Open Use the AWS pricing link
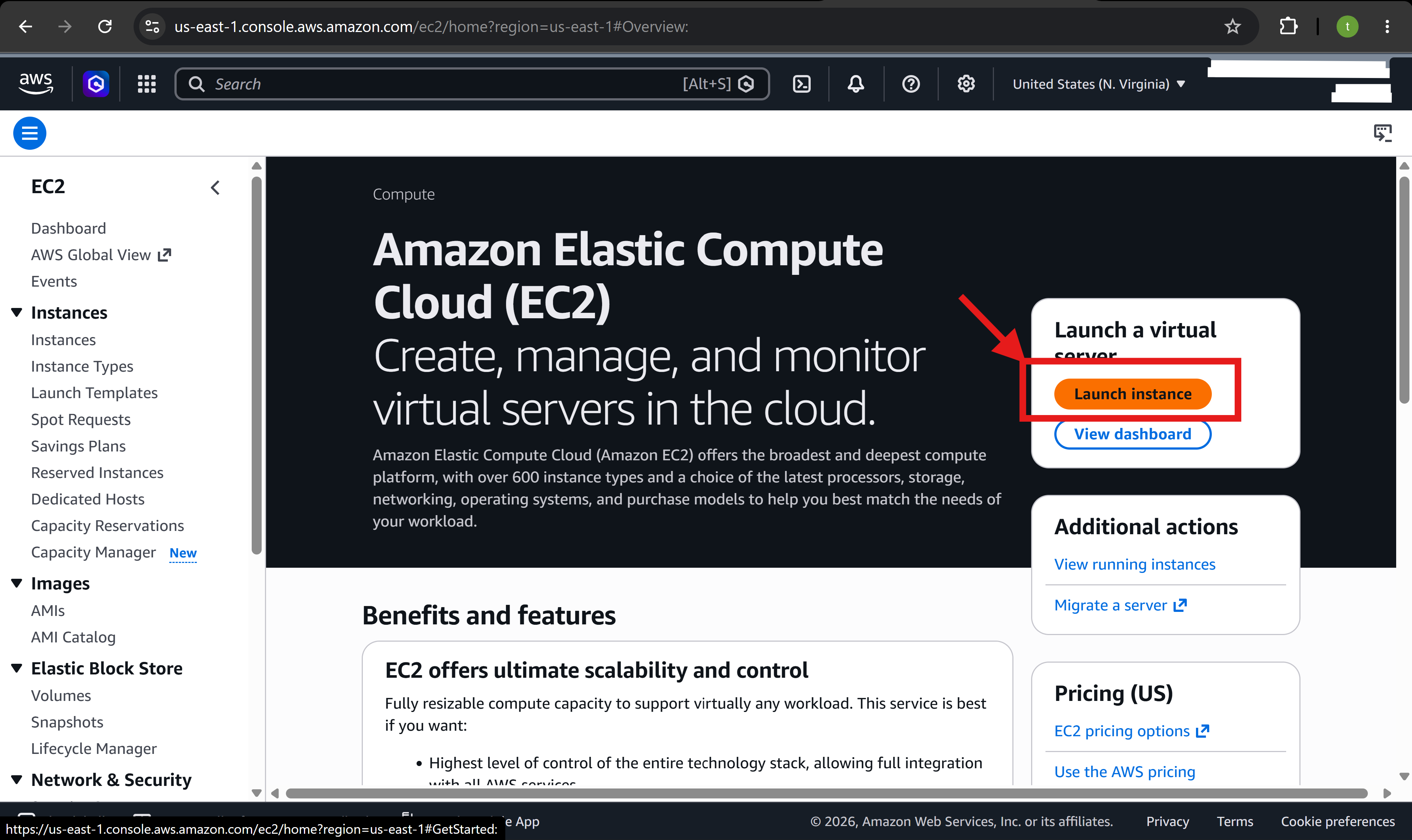 click(1124, 772)
